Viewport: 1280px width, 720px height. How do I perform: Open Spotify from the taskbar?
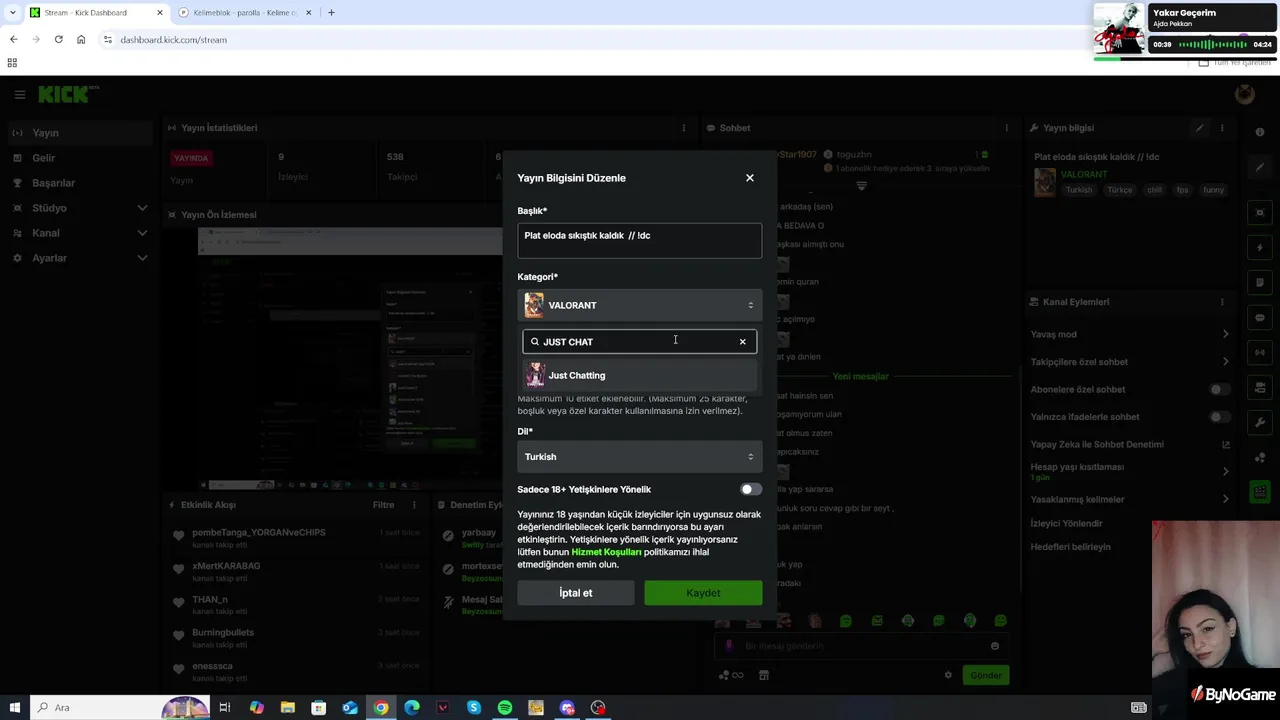[x=505, y=708]
